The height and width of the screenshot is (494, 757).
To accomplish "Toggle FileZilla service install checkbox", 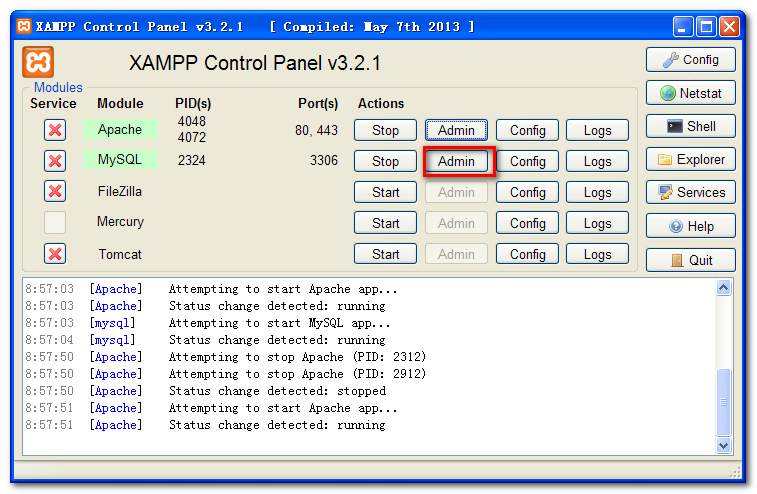I will 55,191.
